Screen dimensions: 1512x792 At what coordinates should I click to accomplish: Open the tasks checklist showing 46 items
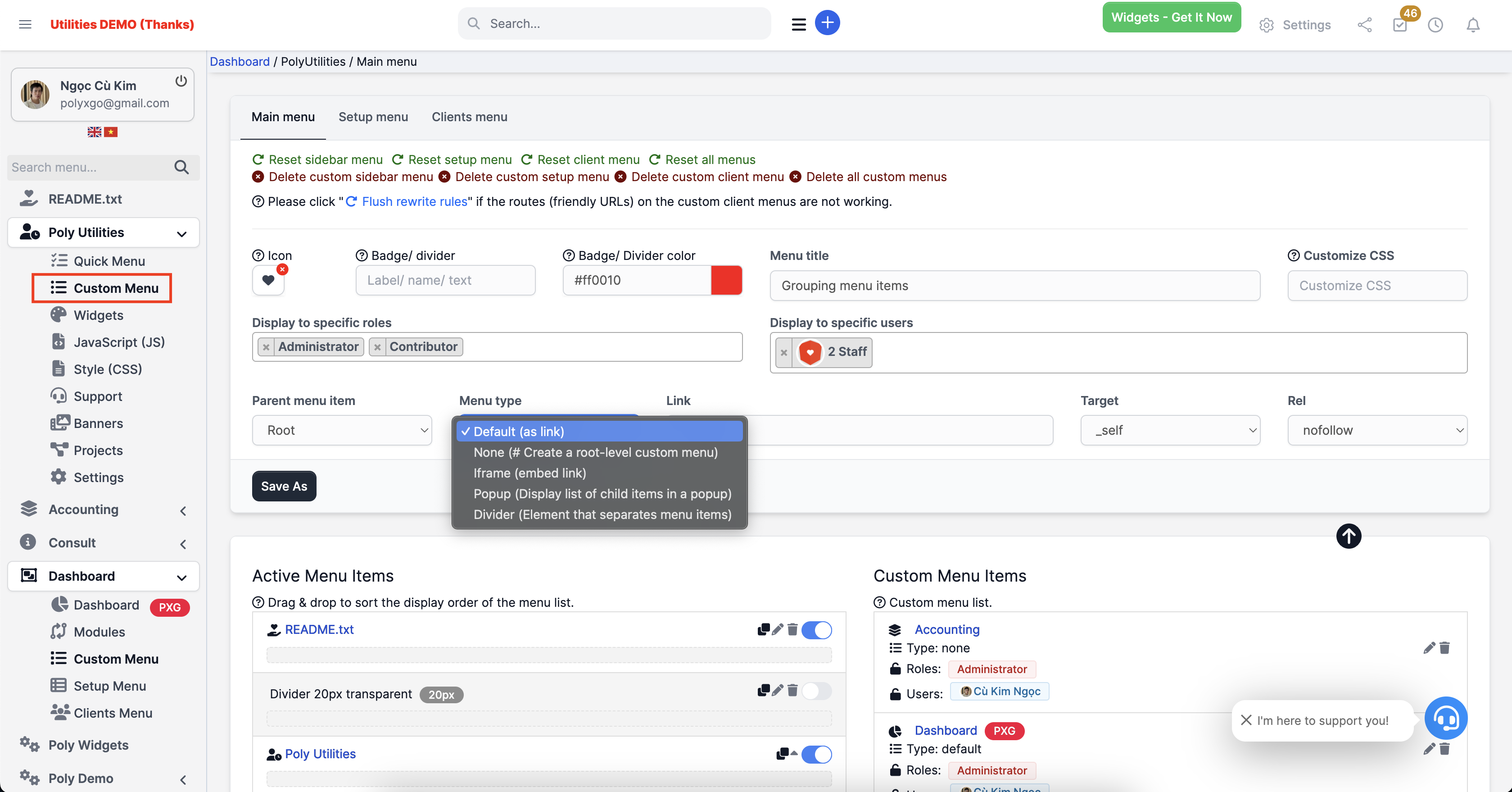pyautogui.click(x=1400, y=25)
